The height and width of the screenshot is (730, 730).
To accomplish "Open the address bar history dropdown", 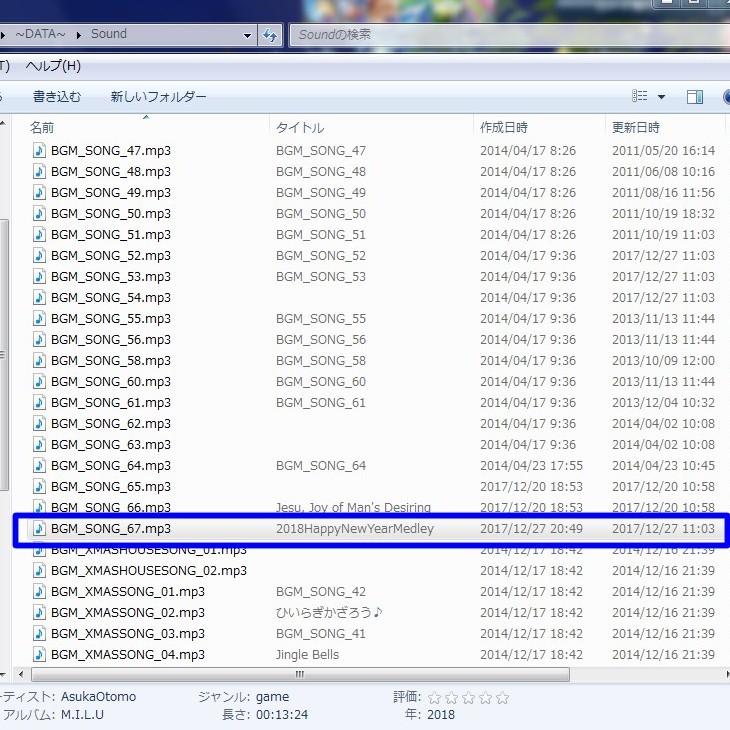I will click(248, 35).
